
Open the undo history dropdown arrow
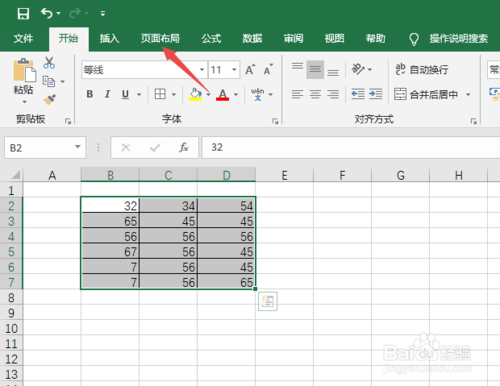click(59, 13)
